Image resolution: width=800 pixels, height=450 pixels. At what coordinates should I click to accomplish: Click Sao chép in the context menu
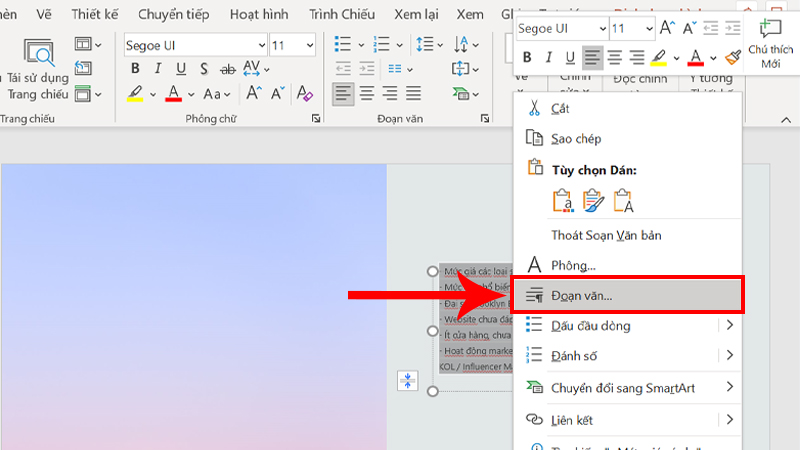pyautogui.click(x=576, y=138)
